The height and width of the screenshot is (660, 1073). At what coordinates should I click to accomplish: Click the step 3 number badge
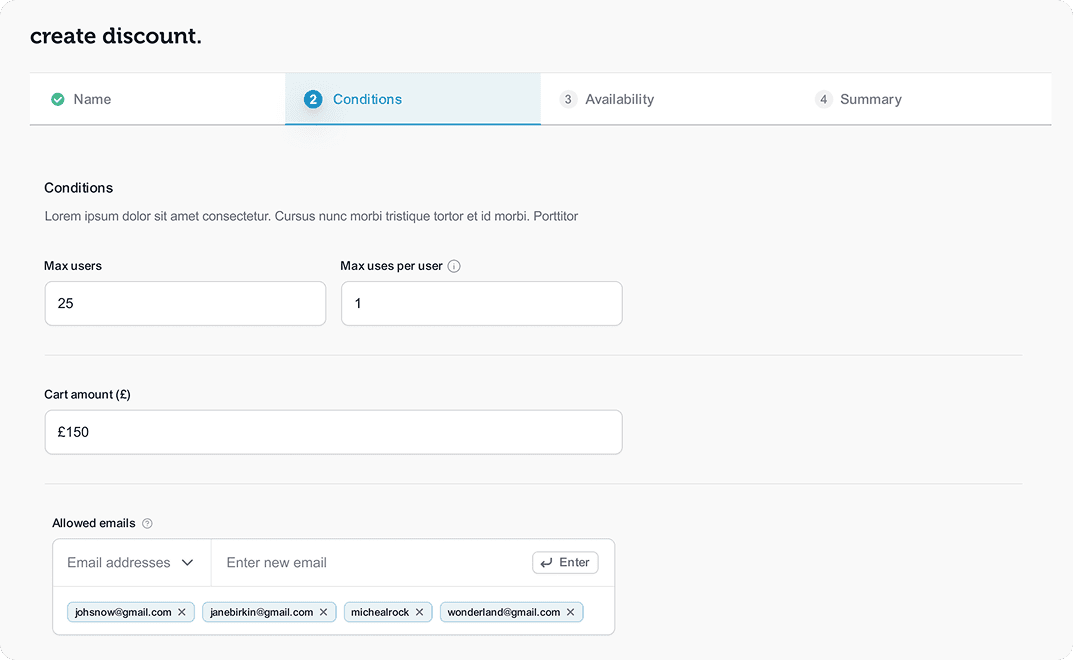(x=568, y=99)
